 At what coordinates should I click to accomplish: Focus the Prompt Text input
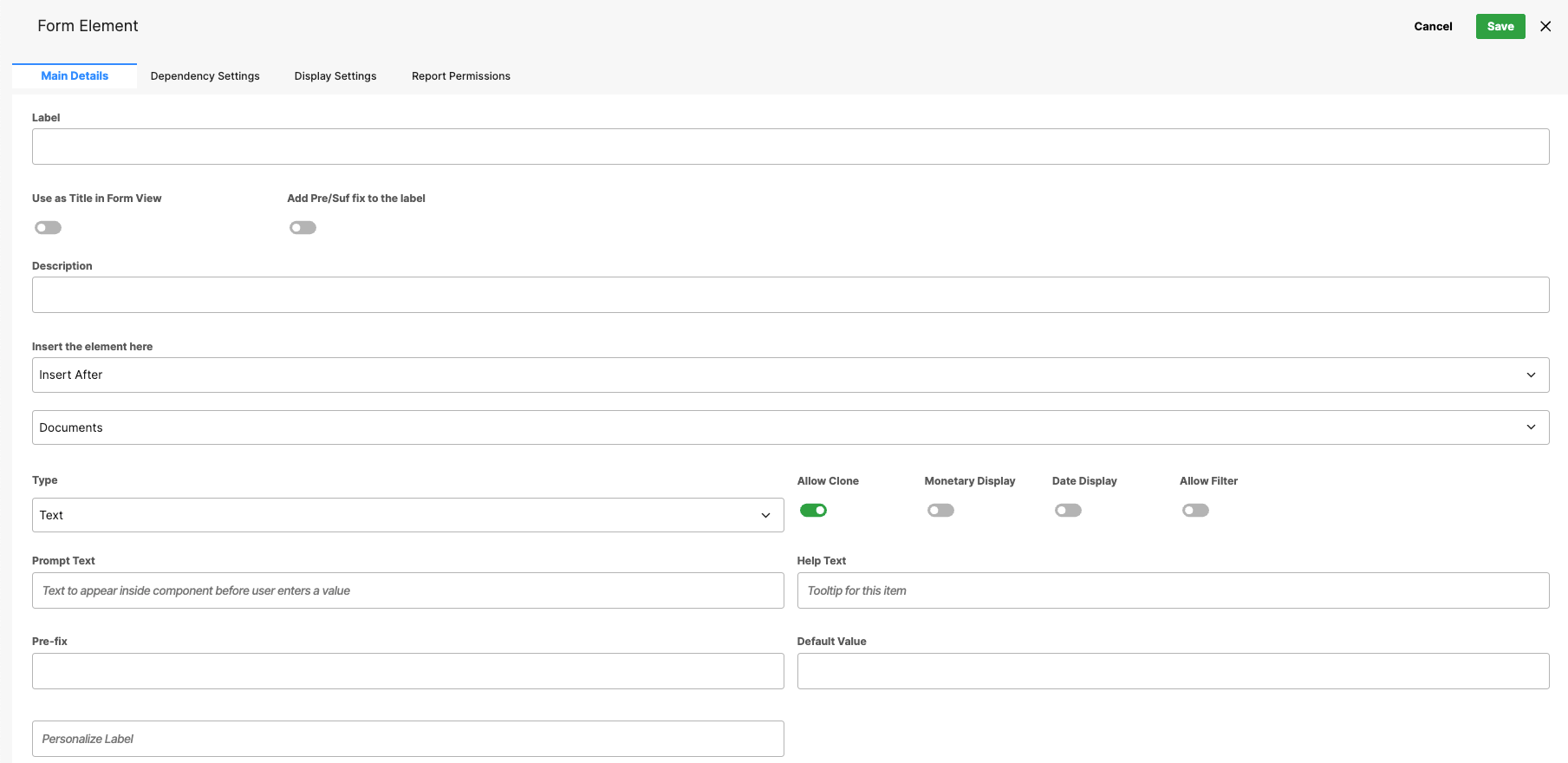pyautogui.click(x=408, y=590)
